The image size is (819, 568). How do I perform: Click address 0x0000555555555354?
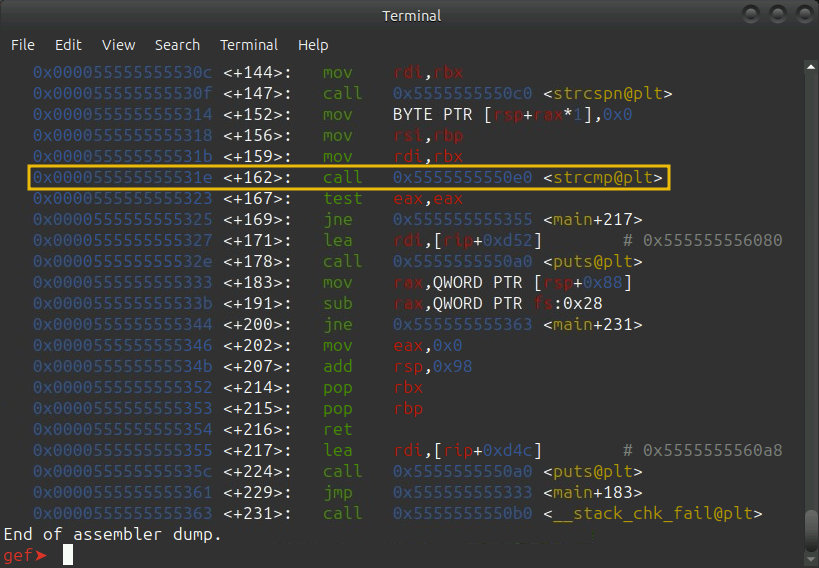click(x=123, y=430)
